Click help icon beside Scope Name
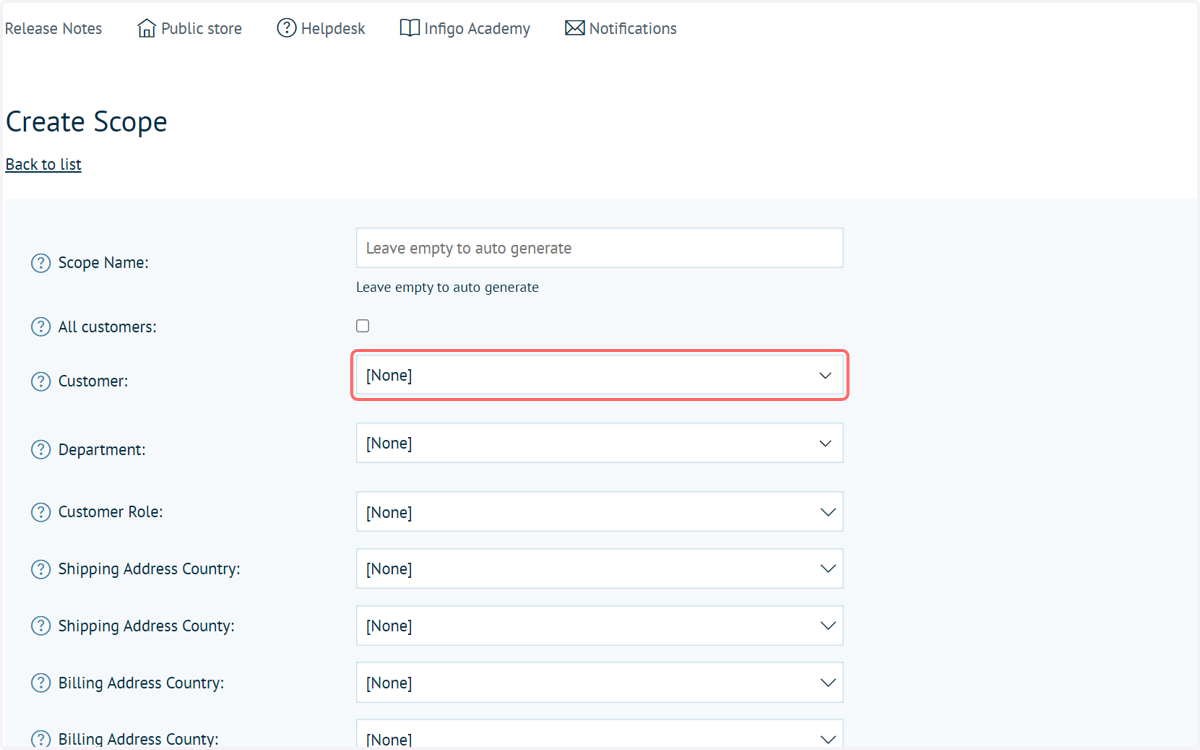The image size is (1200, 750). click(40, 263)
